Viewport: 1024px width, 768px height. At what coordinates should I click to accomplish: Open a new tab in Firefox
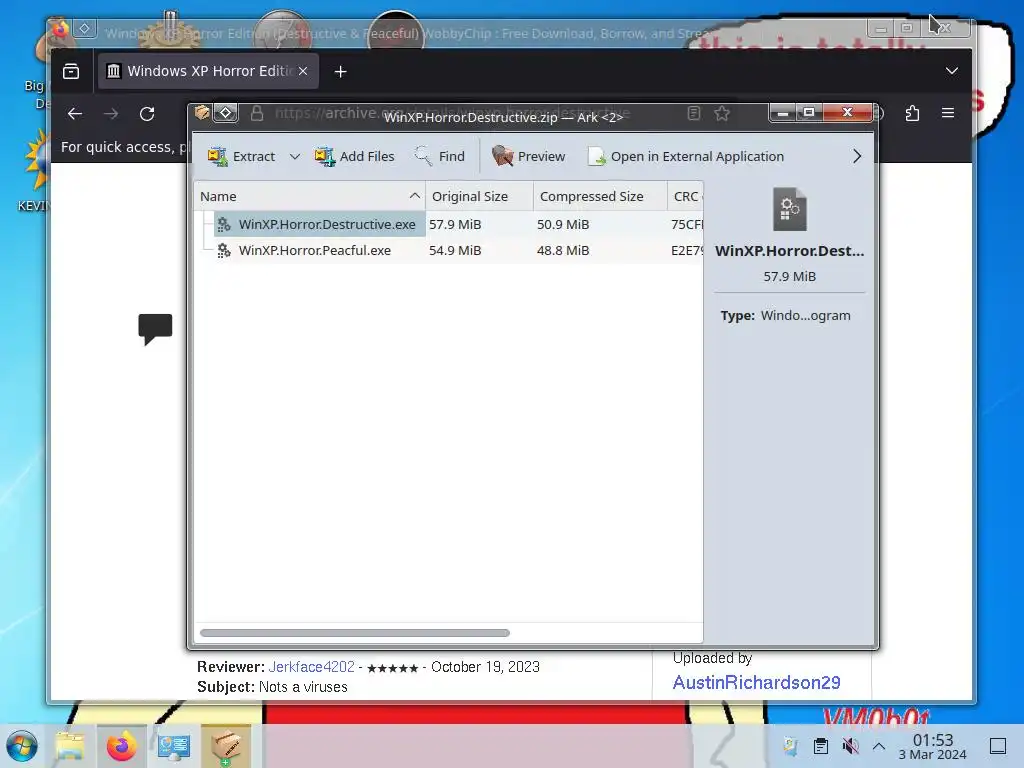coord(340,72)
